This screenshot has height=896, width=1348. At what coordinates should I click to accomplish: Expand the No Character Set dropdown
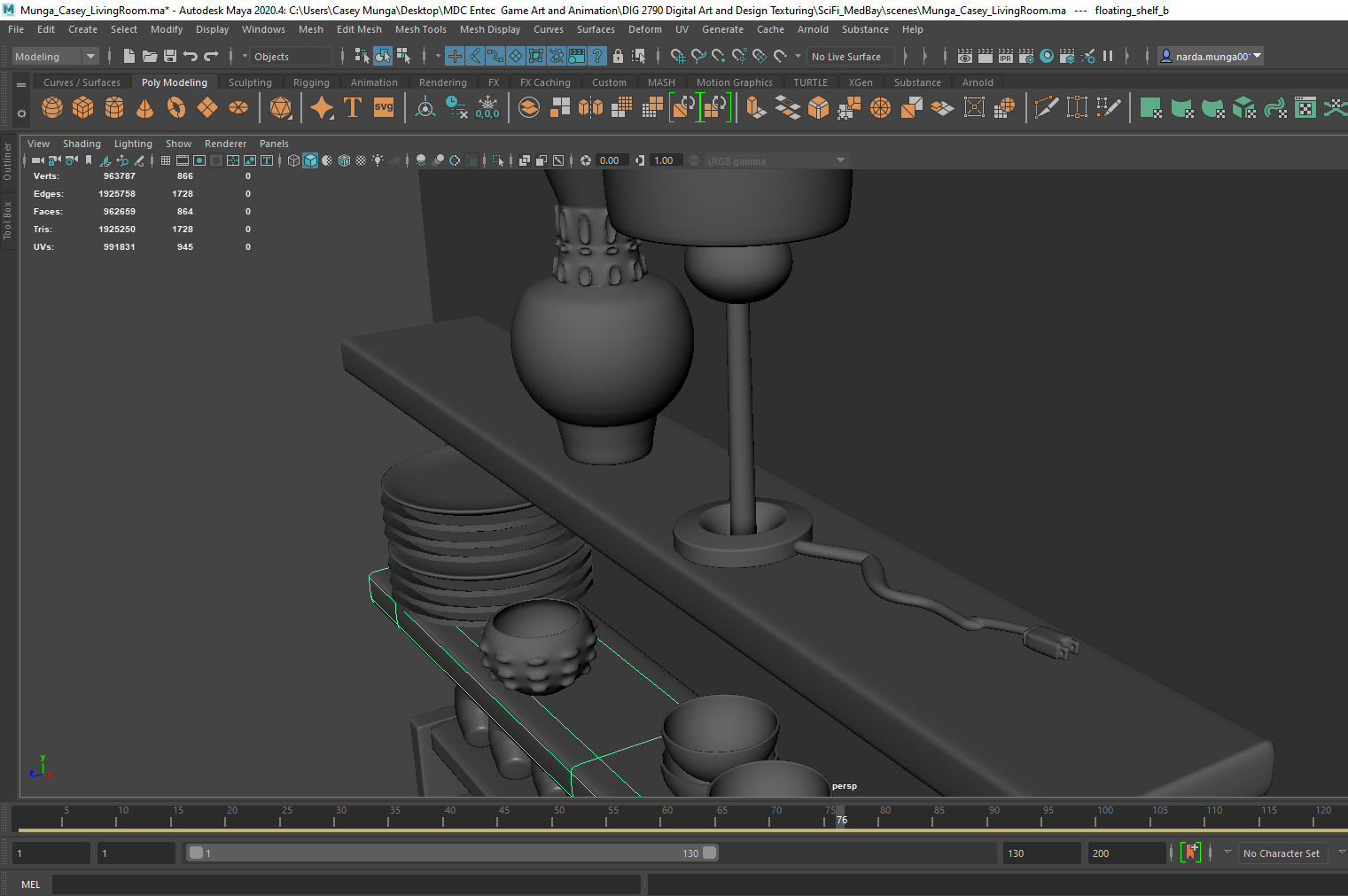click(1283, 853)
